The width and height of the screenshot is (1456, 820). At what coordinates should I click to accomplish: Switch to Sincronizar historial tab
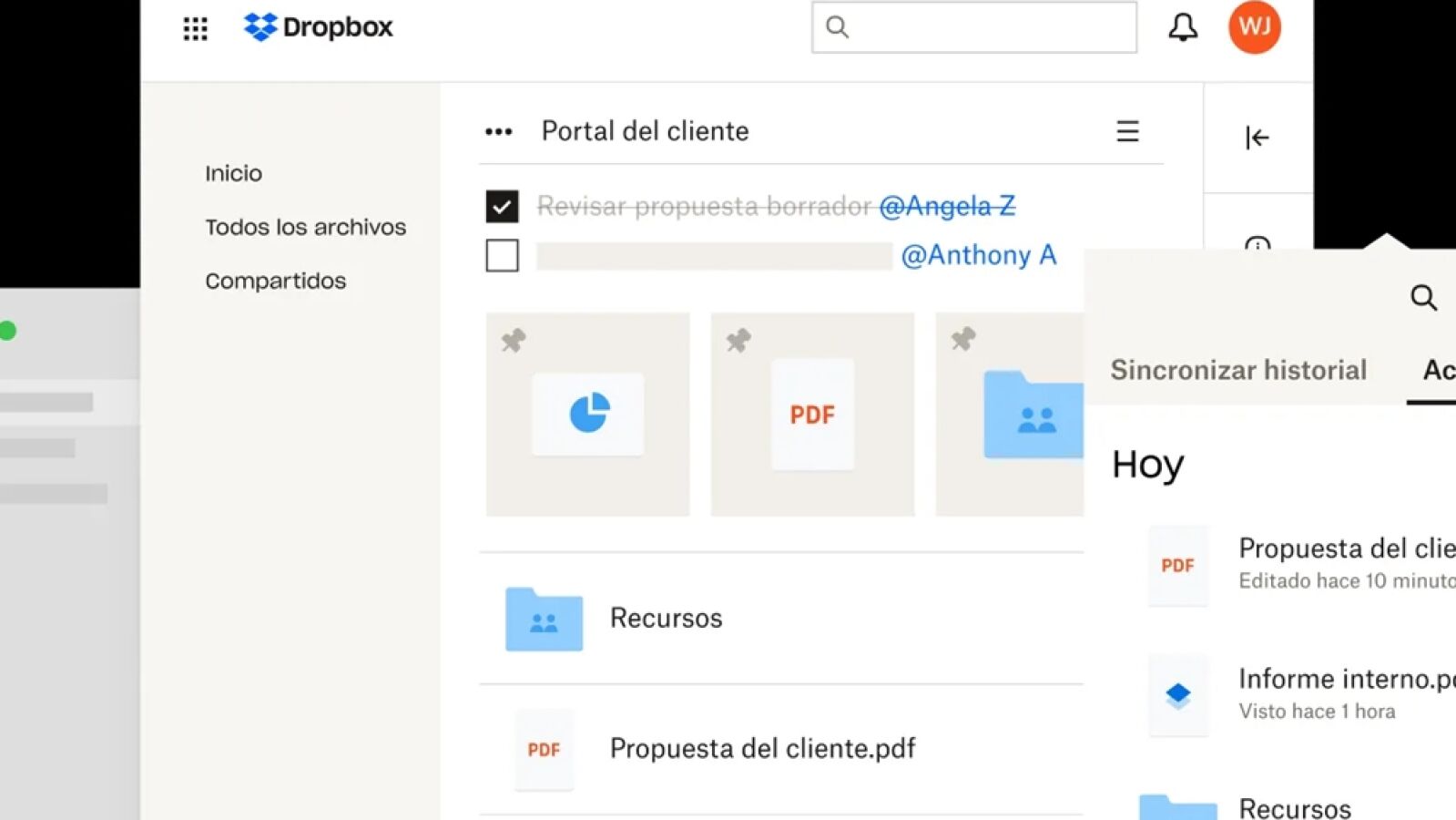pyautogui.click(x=1237, y=370)
